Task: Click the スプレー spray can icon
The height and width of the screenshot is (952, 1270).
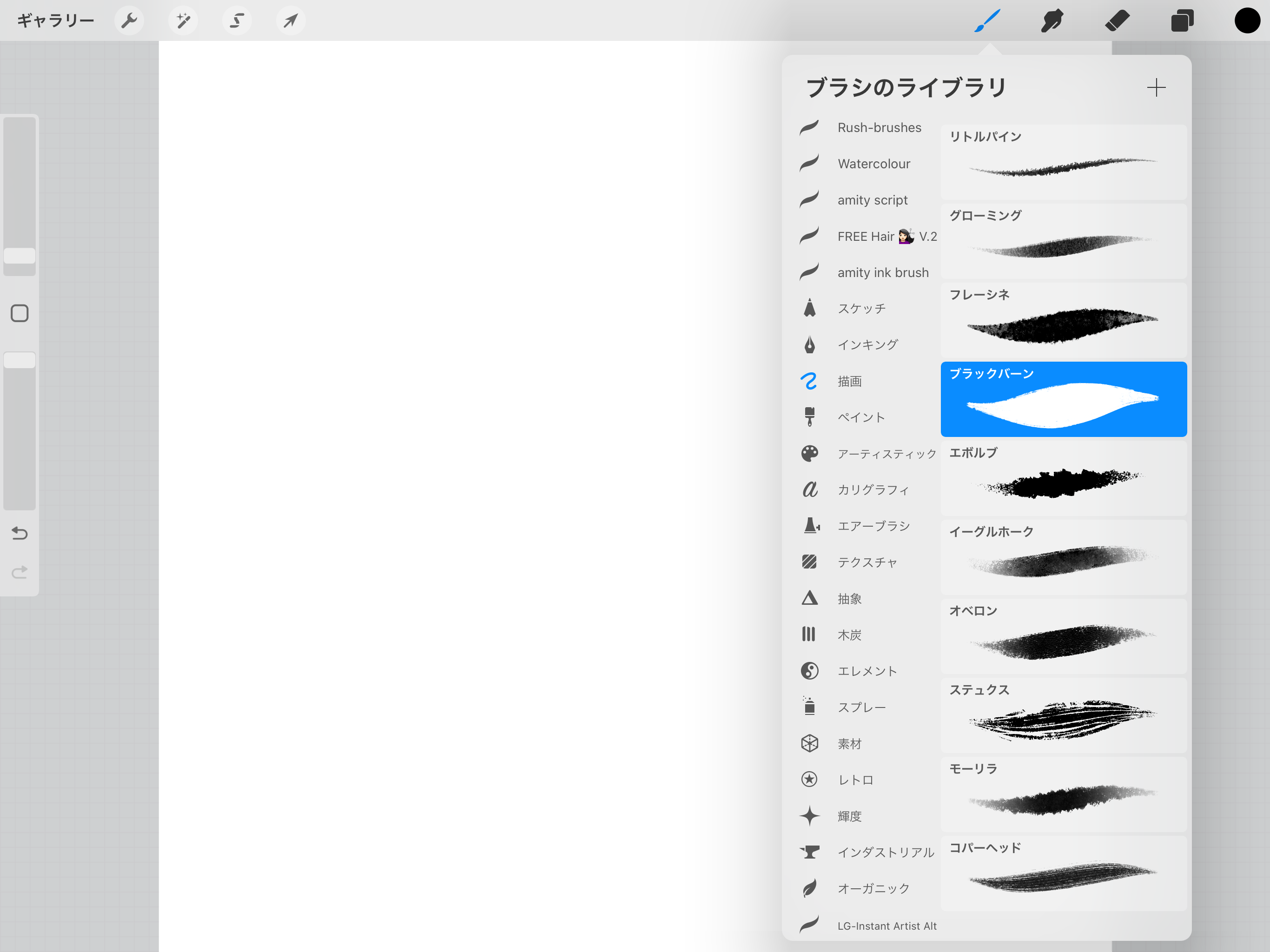Action: [x=809, y=706]
